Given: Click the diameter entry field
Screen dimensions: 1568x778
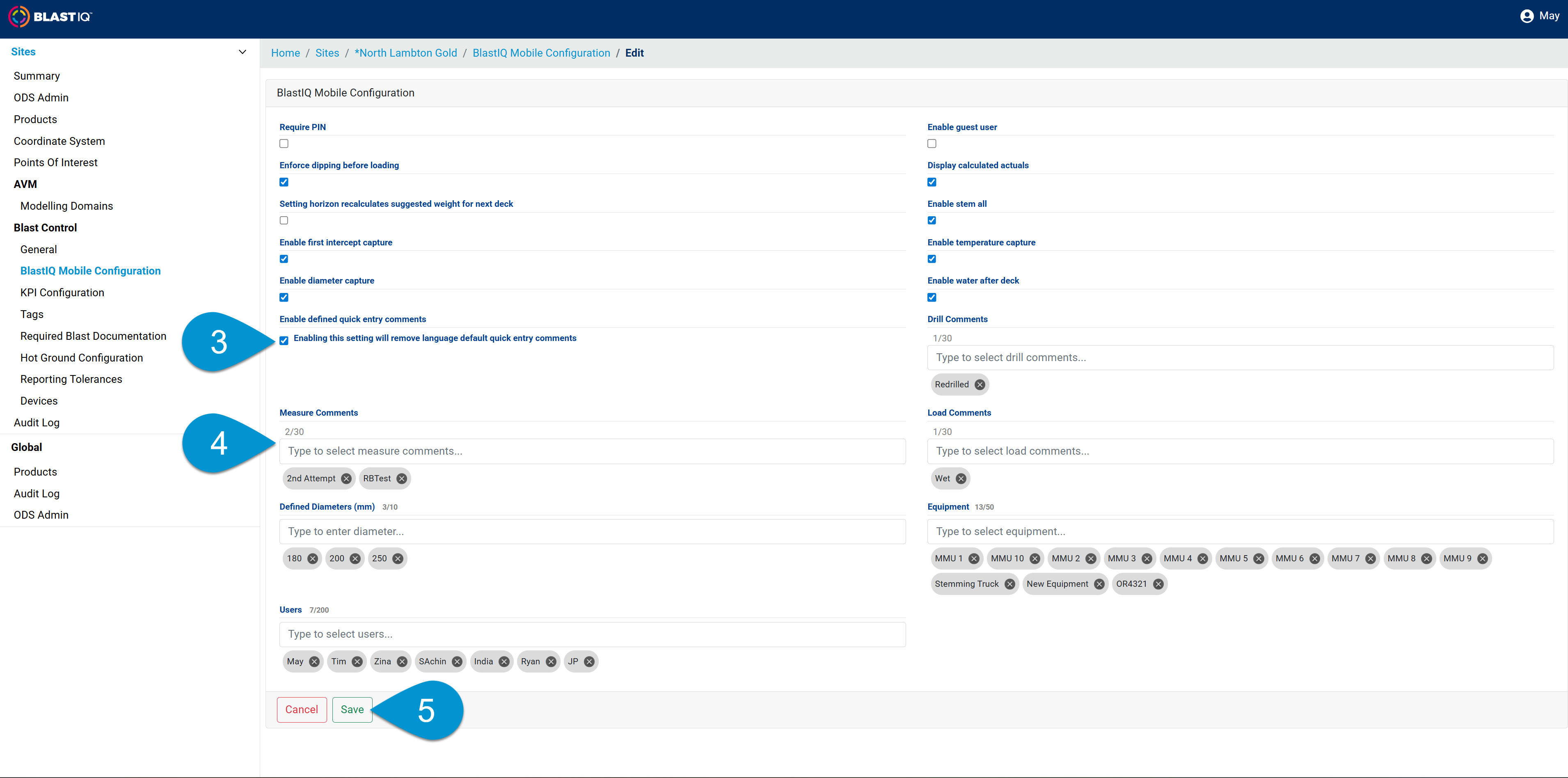Looking at the screenshot, I should [x=592, y=532].
